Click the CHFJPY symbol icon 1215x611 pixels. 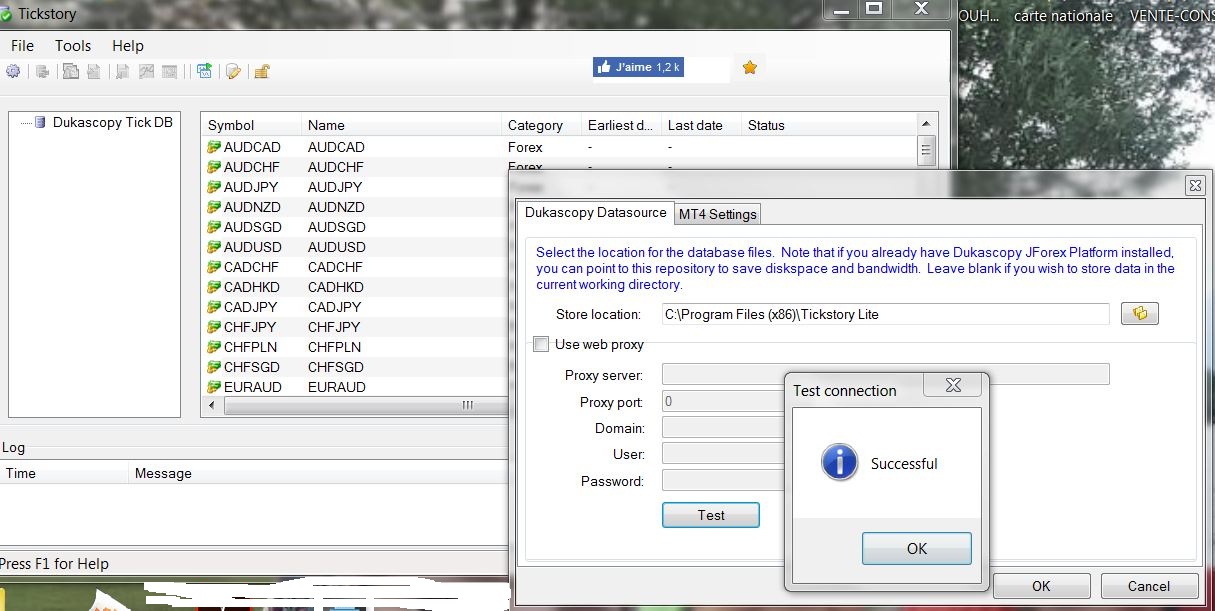pos(214,327)
